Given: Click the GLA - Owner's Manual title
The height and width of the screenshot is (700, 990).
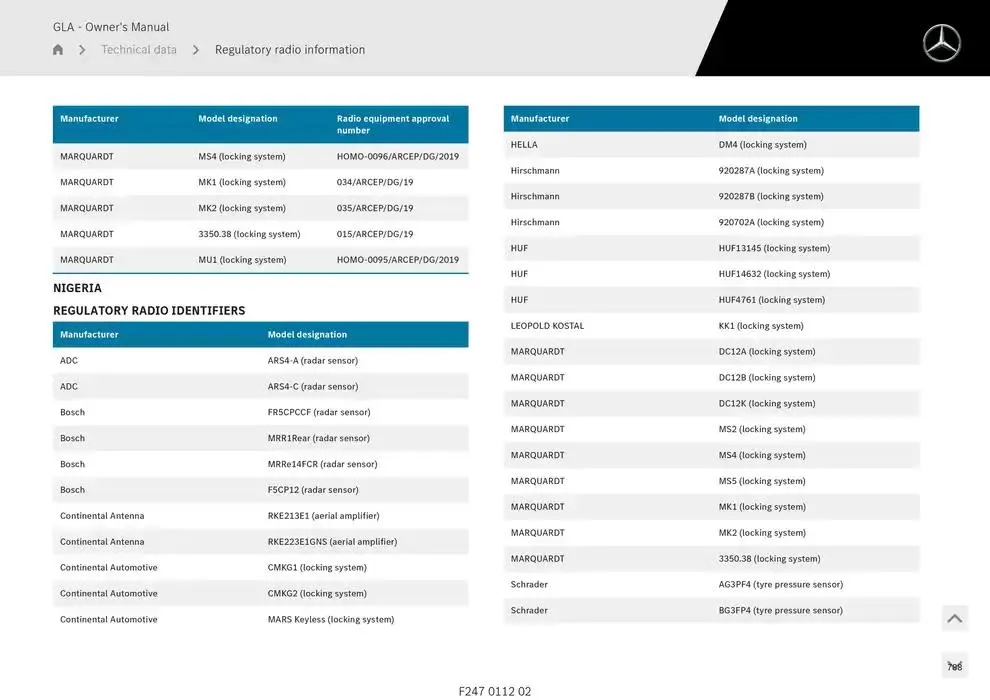Looking at the screenshot, I should pyautogui.click(x=111, y=27).
